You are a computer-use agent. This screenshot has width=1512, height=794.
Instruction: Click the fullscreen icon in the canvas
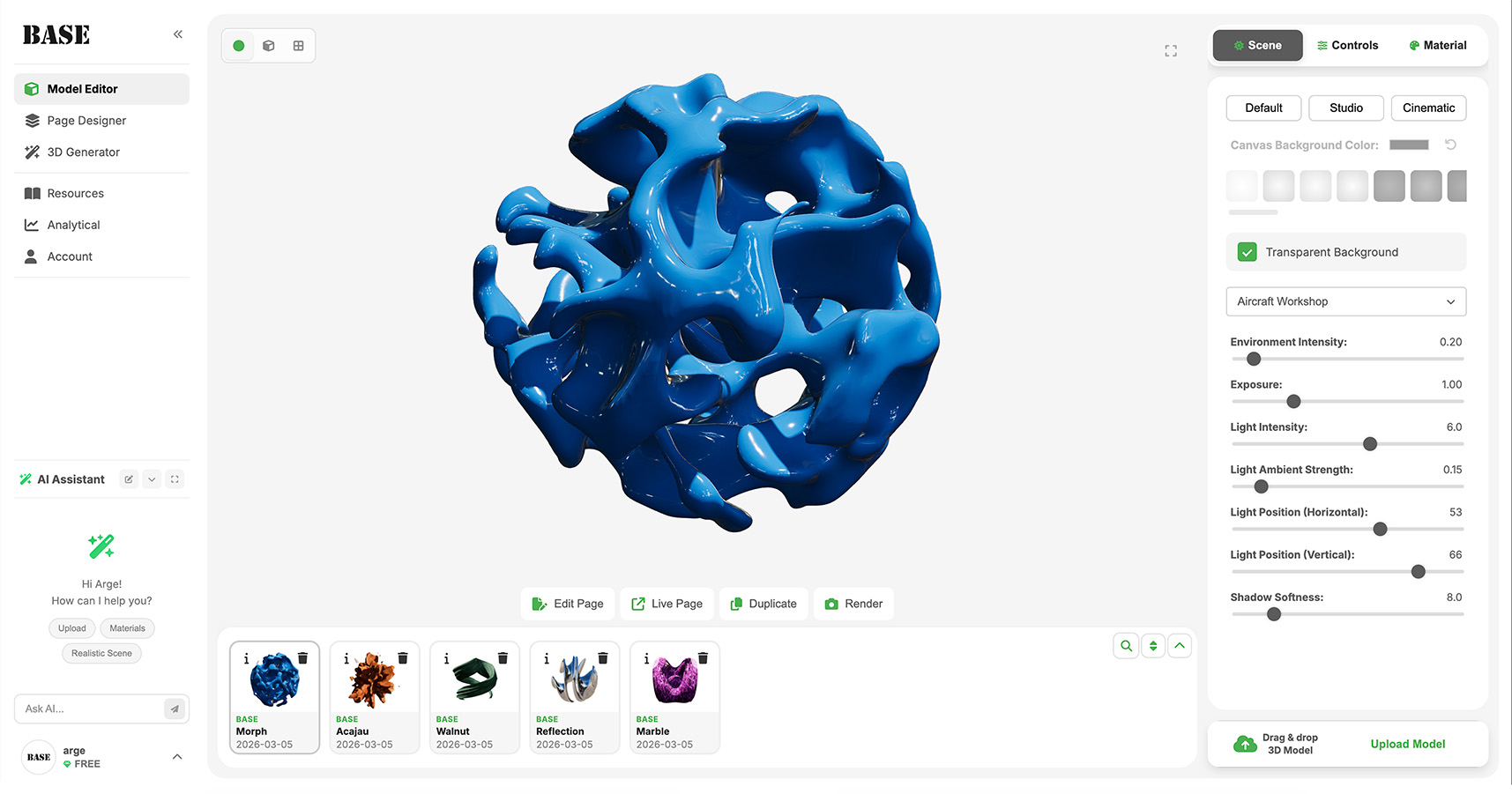[1171, 51]
